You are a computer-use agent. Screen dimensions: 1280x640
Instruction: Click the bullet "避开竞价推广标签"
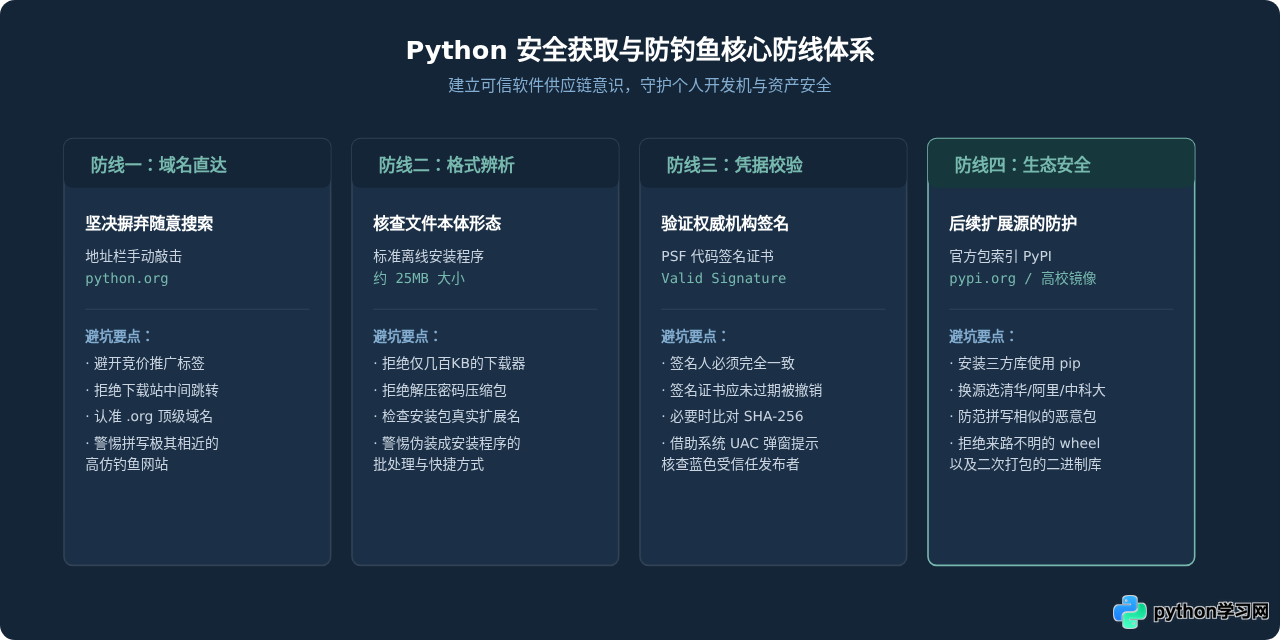[145, 363]
